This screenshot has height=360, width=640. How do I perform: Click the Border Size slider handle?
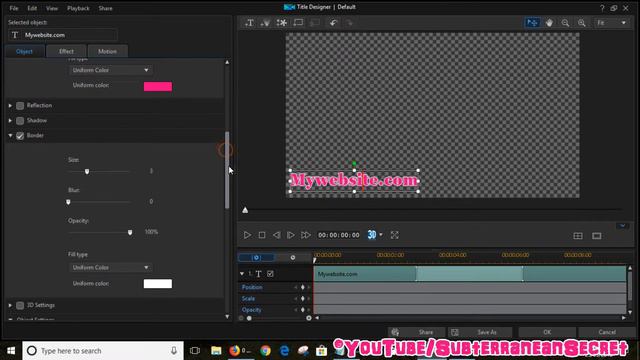click(x=87, y=171)
